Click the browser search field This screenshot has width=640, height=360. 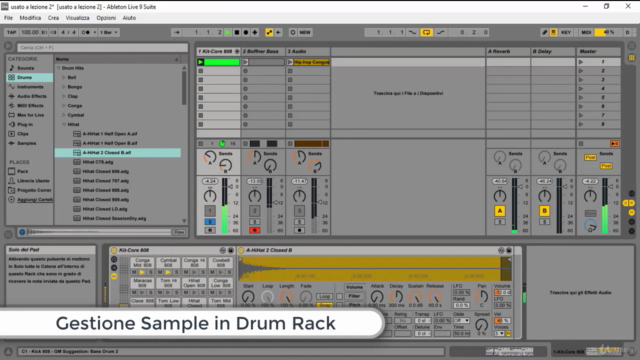click(x=102, y=47)
